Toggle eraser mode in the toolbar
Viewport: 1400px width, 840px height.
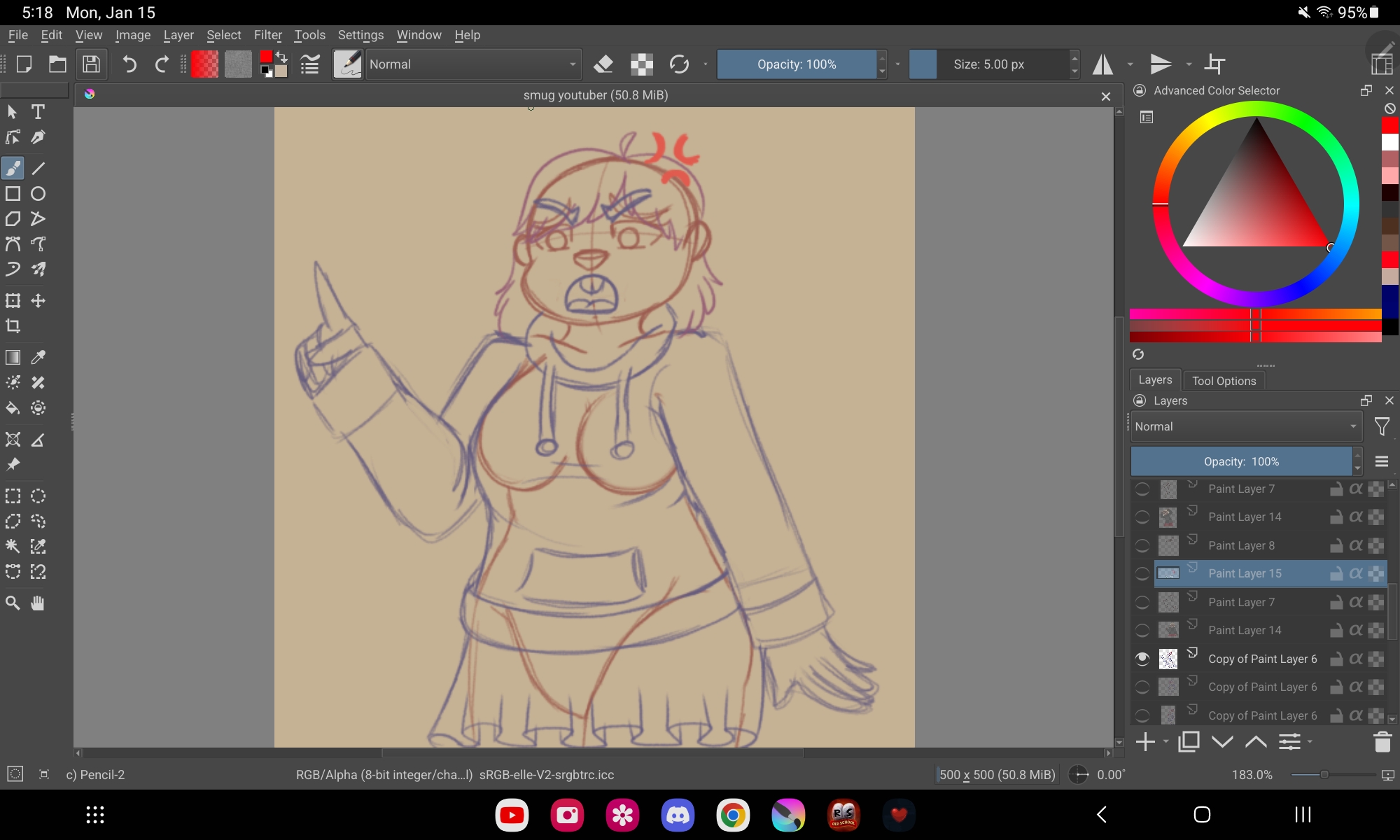pos(603,64)
